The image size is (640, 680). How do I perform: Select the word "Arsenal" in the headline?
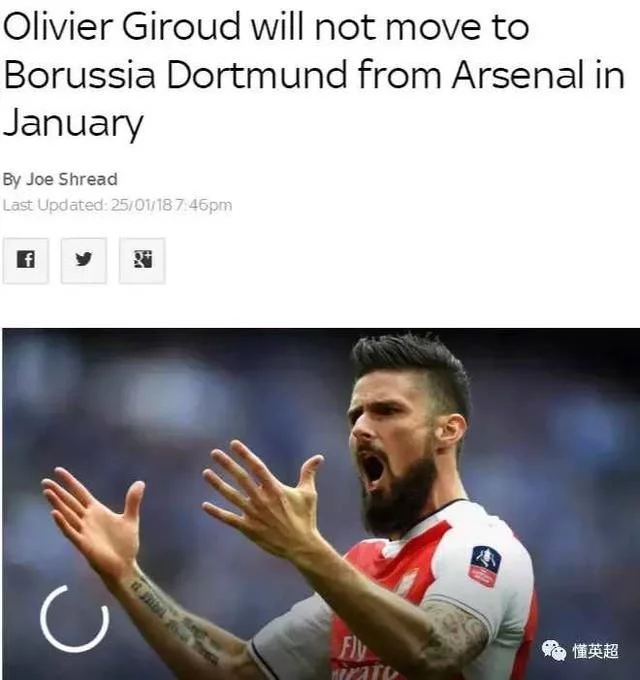pos(517,75)
